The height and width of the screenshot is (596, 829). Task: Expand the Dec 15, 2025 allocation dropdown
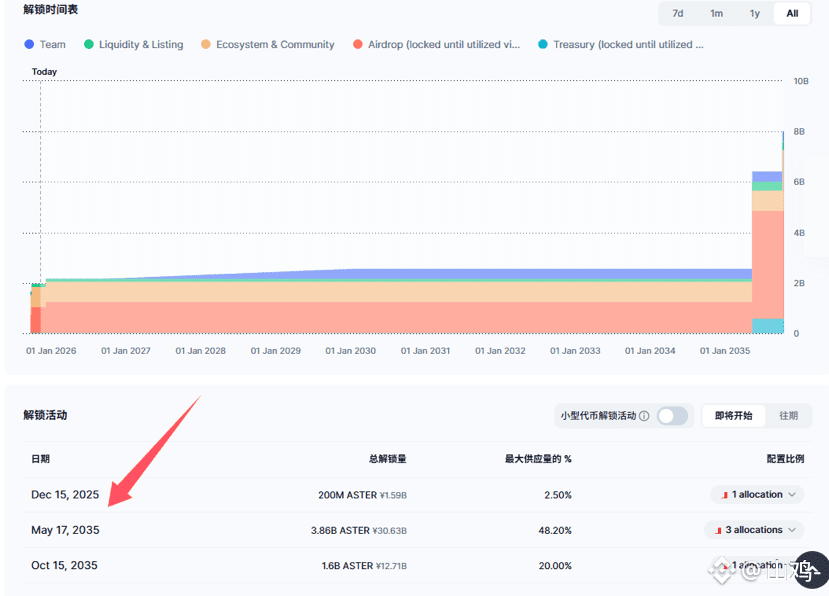coord(757,494)
